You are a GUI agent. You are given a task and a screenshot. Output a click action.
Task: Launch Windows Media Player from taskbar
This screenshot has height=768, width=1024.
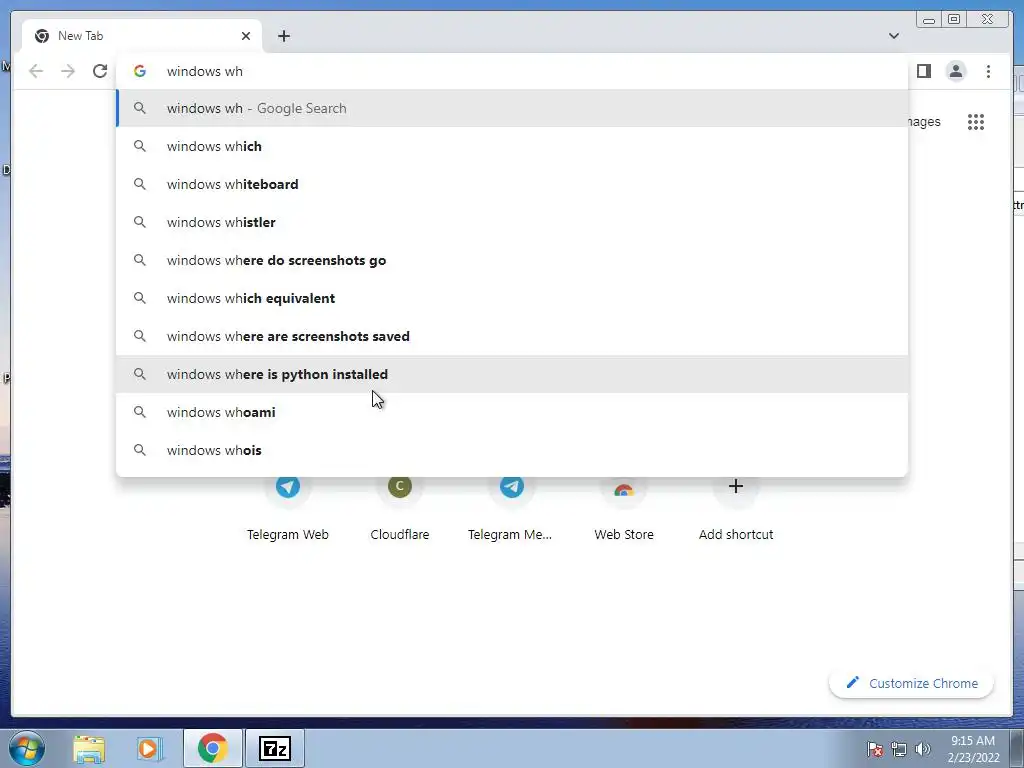tap(149, 748)
